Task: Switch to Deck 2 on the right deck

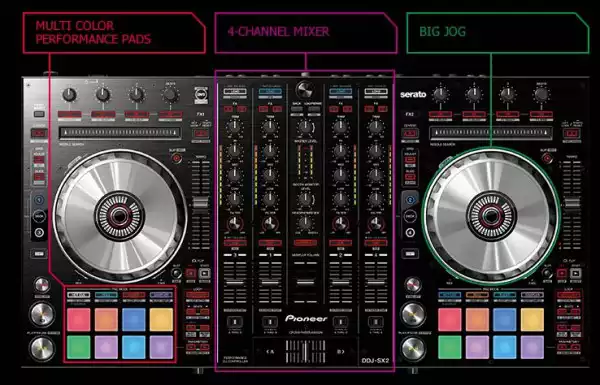Action: pyautogui.click(x=410, y=200)
